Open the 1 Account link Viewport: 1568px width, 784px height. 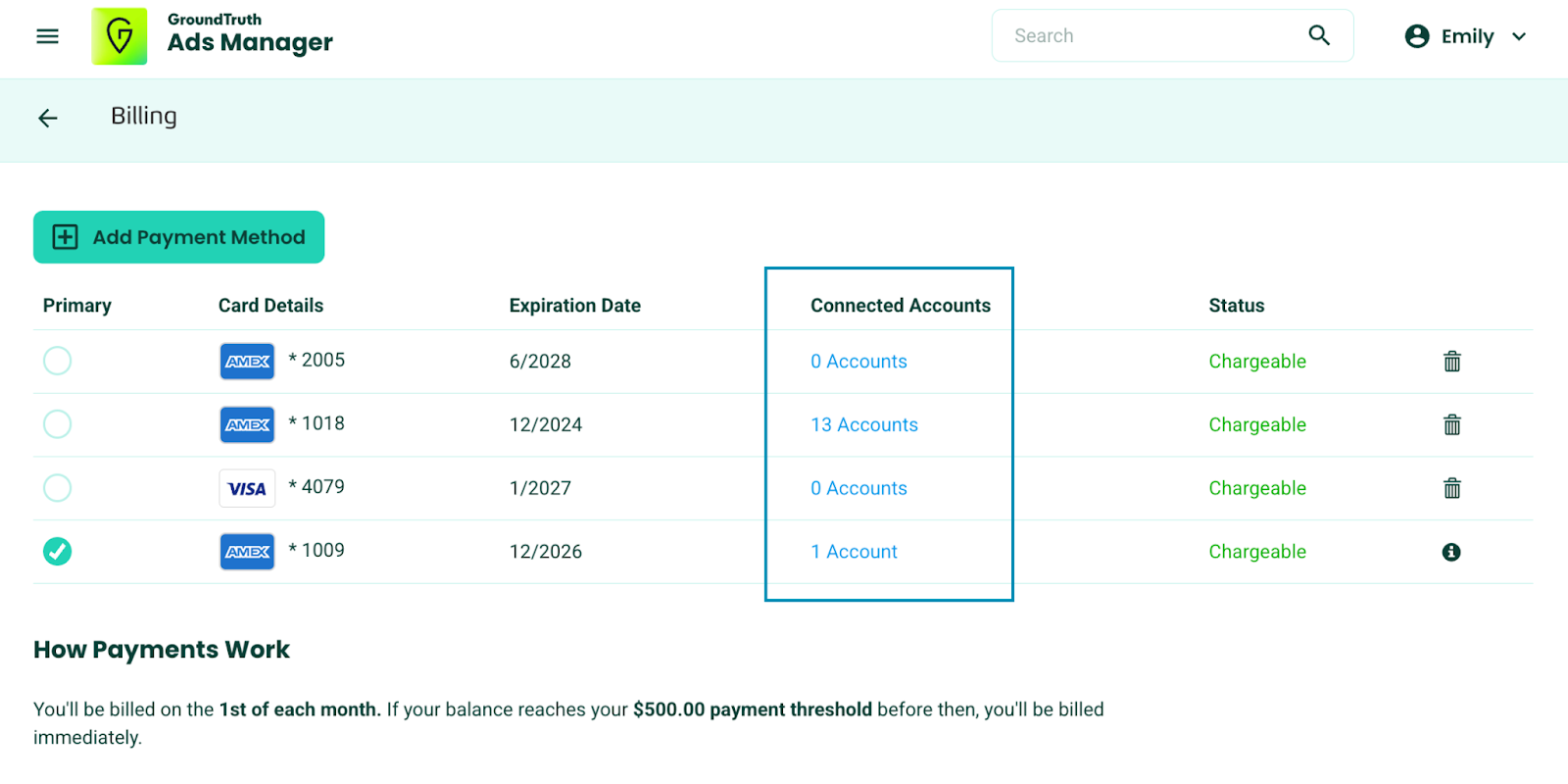point(854,552)
